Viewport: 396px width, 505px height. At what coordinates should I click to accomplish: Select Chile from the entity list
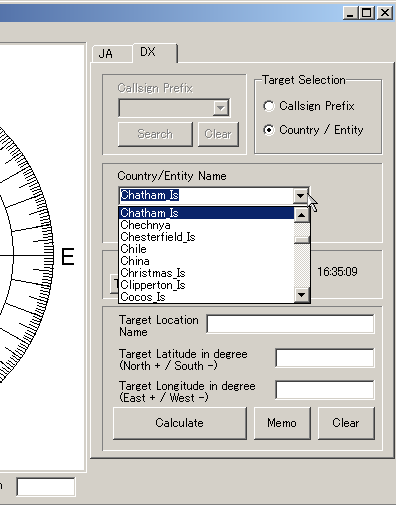pos(206,249)
